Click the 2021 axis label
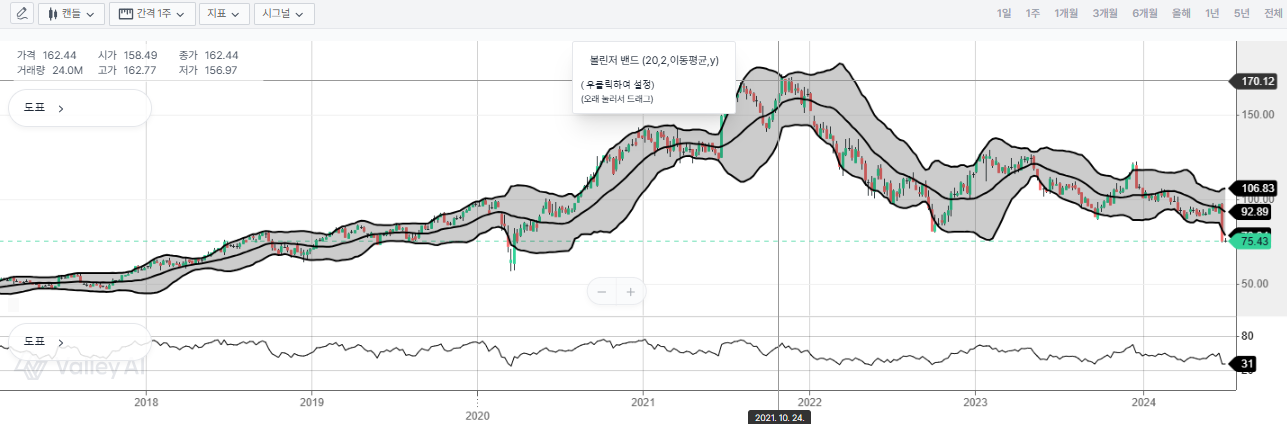1287x424 pixels. tap(643, 403)
